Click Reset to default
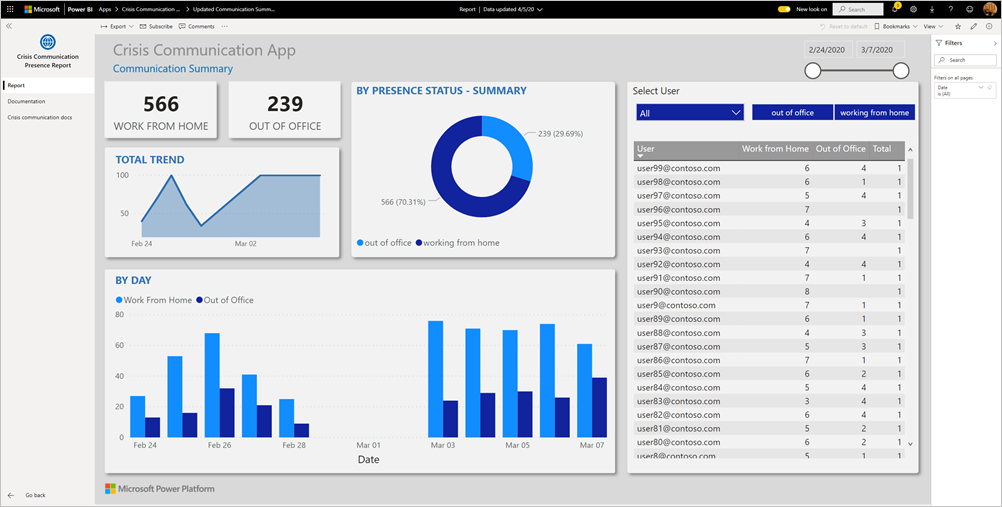This screenshot has width=1002, height=507. [x=844, y=27]
